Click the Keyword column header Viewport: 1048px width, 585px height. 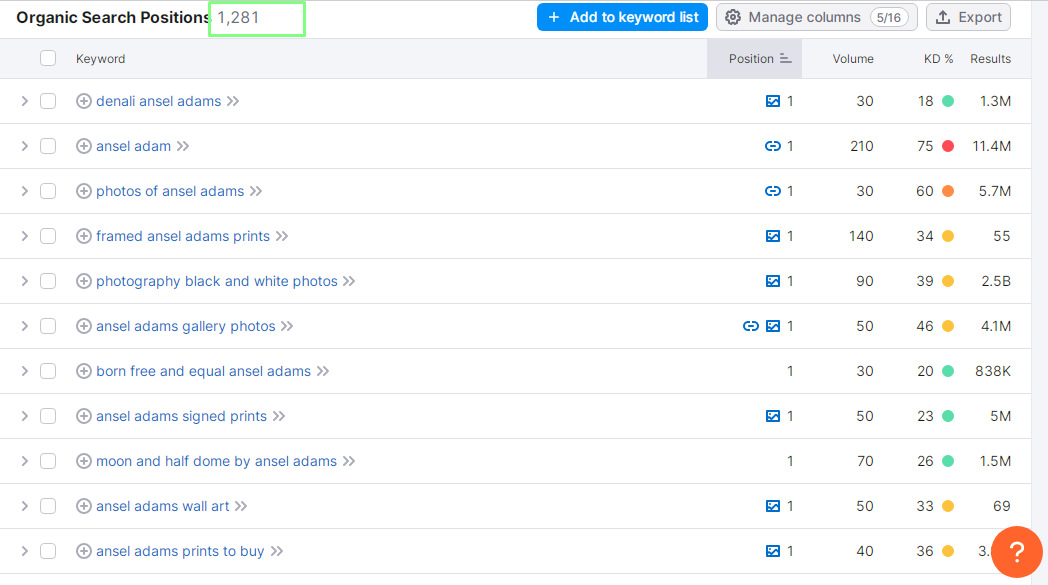(100, 59)
